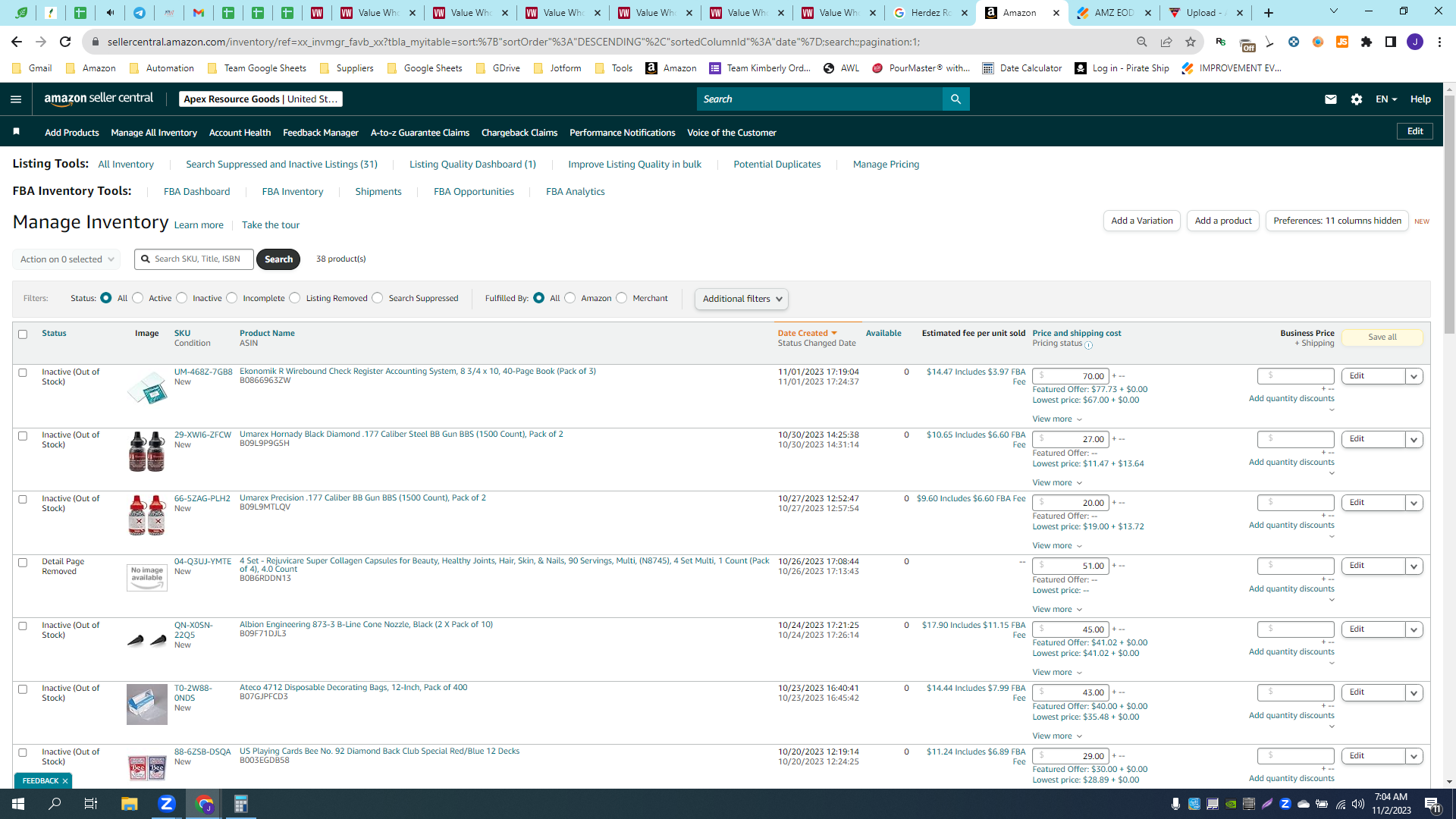1456x819 pixels.
Task: Select the Search Suppressed status filter
Action: point(378,298)
